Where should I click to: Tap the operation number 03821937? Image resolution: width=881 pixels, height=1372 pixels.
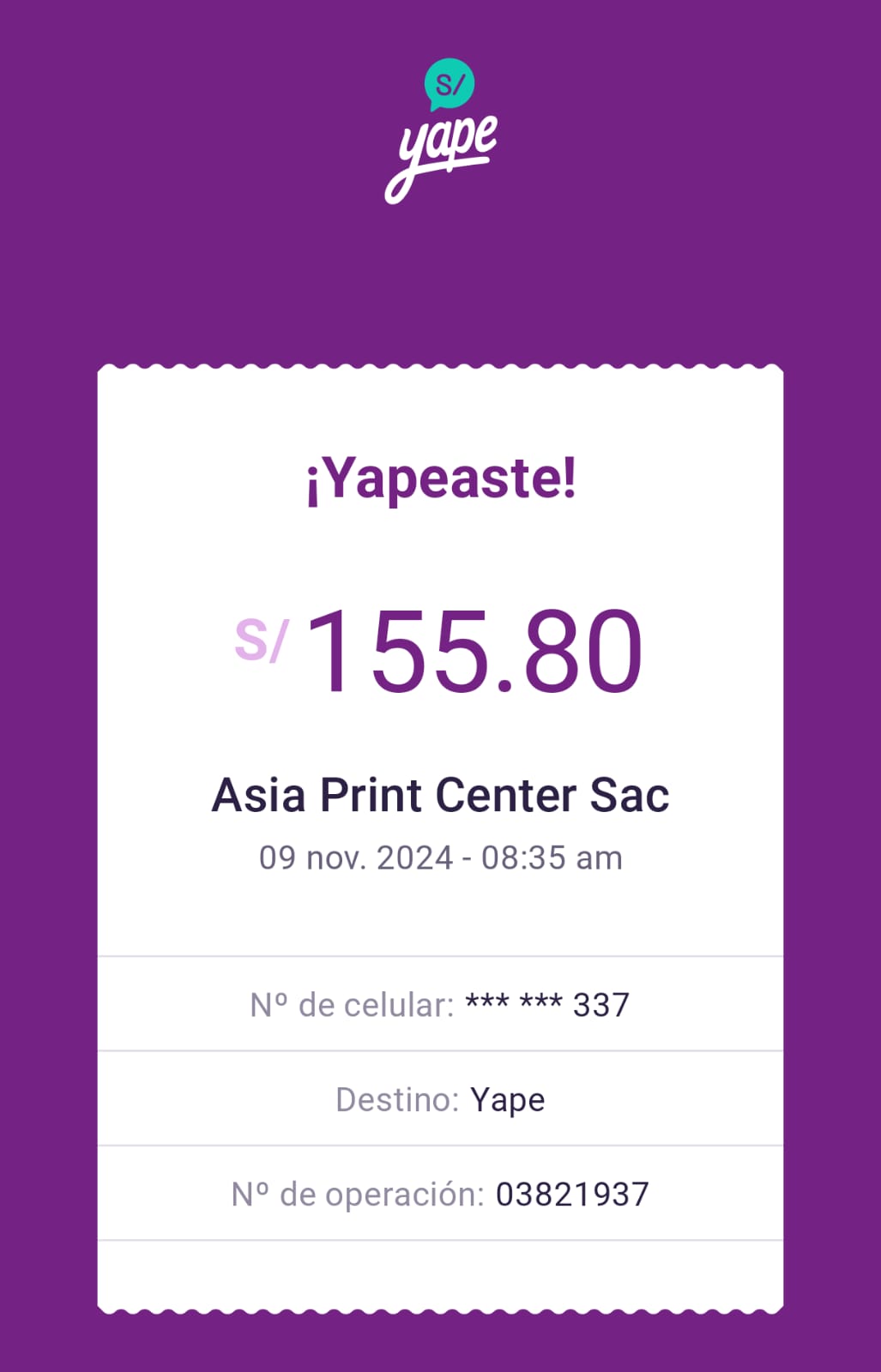(x=572, y=1194)
